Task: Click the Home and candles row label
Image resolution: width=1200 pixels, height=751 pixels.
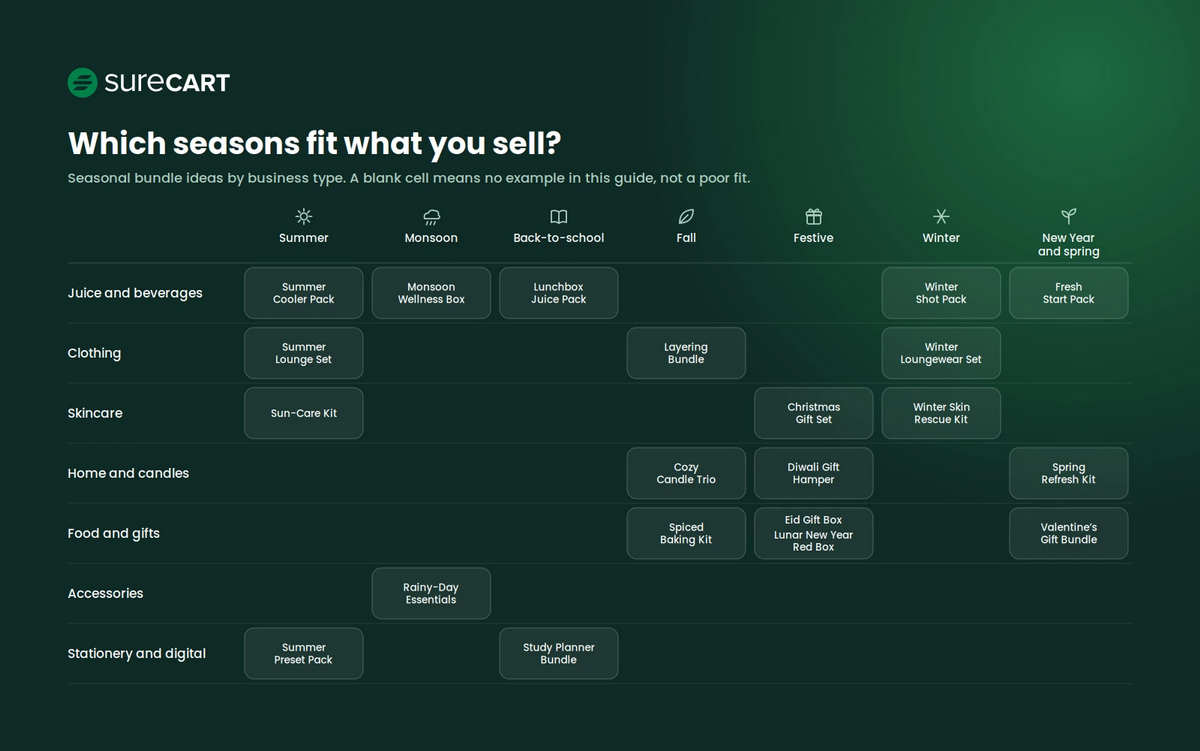Action: pyautogui.click(x=128, y=473)
